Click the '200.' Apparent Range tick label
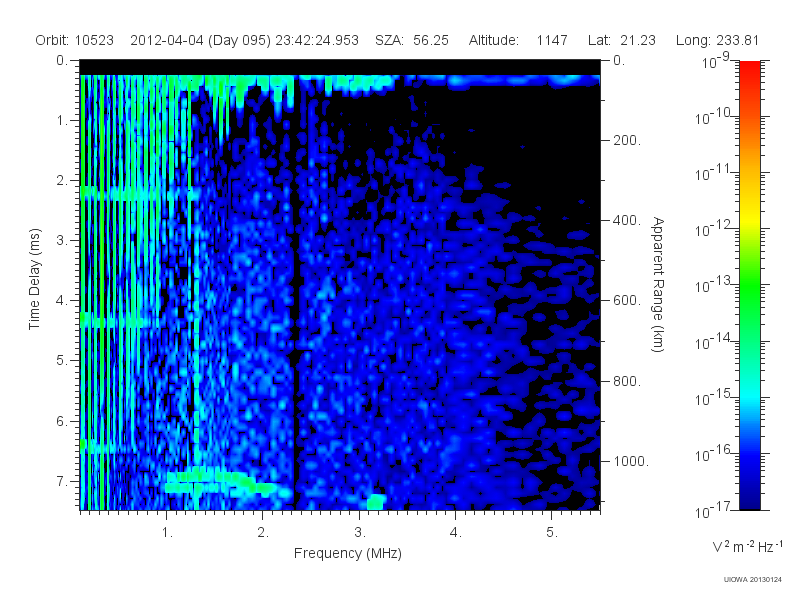 [x=626, y=140]
